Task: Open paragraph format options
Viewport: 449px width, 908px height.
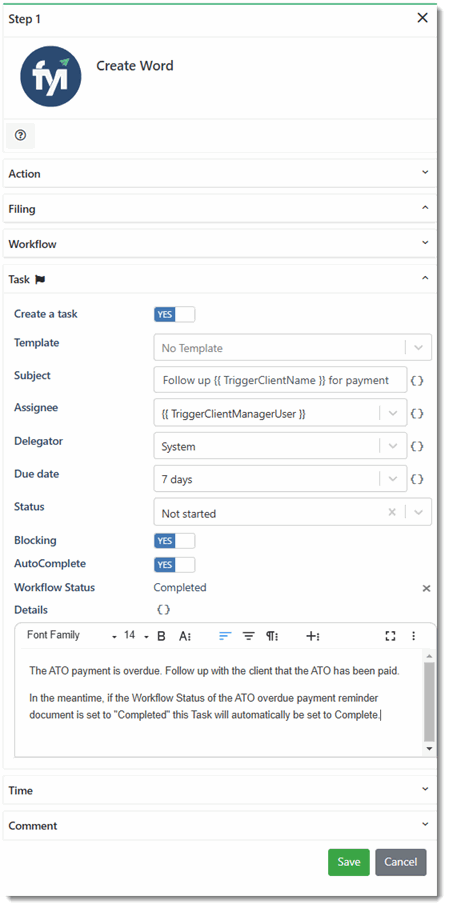Action: [x=272, y=636]
